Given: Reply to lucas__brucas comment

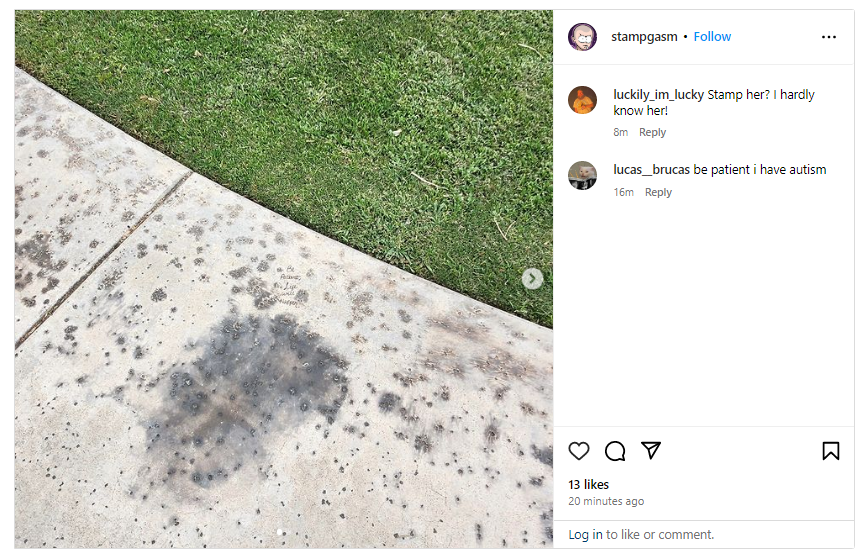Looking at the screenshot, I should (x=658, y=192).
